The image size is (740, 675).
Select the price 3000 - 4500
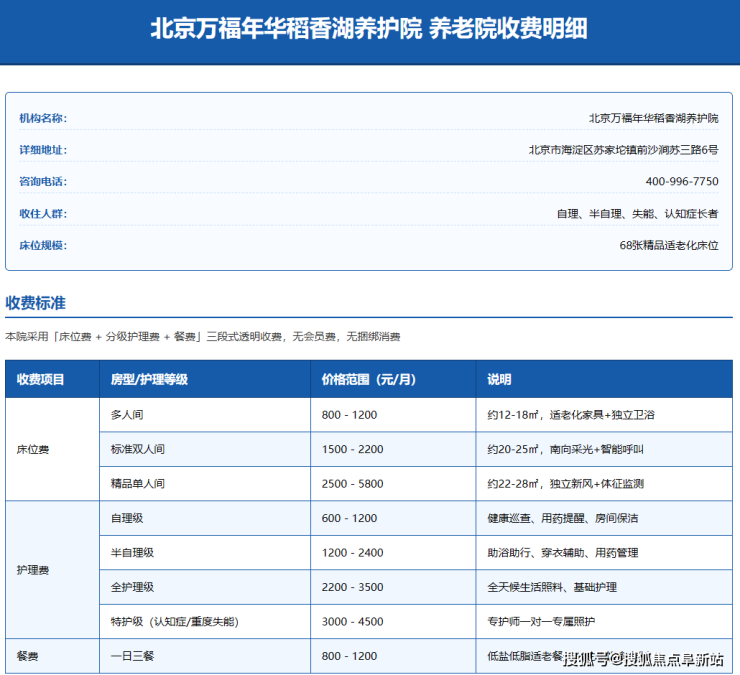click(353, 622)
